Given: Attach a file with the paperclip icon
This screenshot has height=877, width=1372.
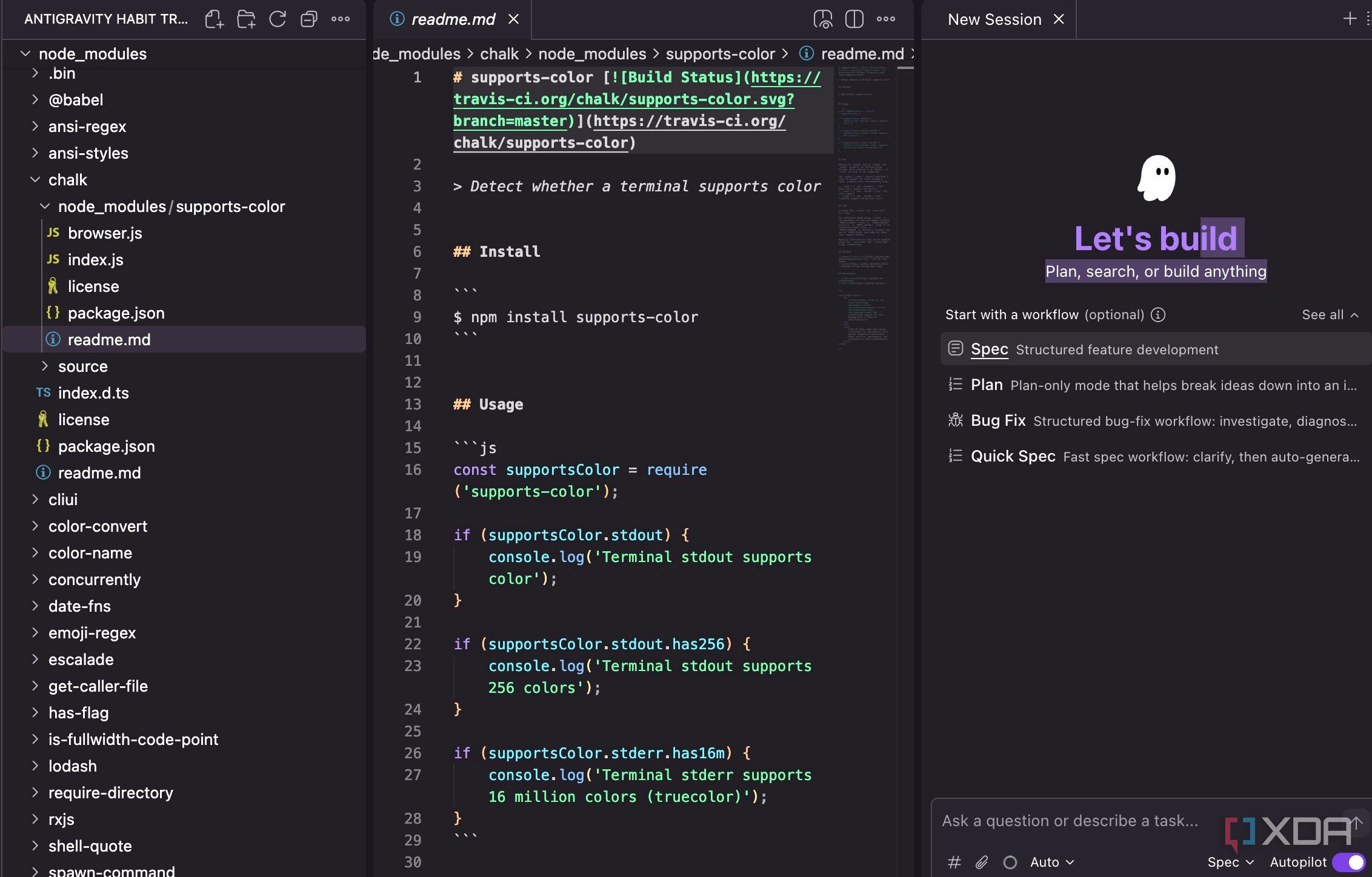Looking at the screenshot, I should (x=982, y=862).
